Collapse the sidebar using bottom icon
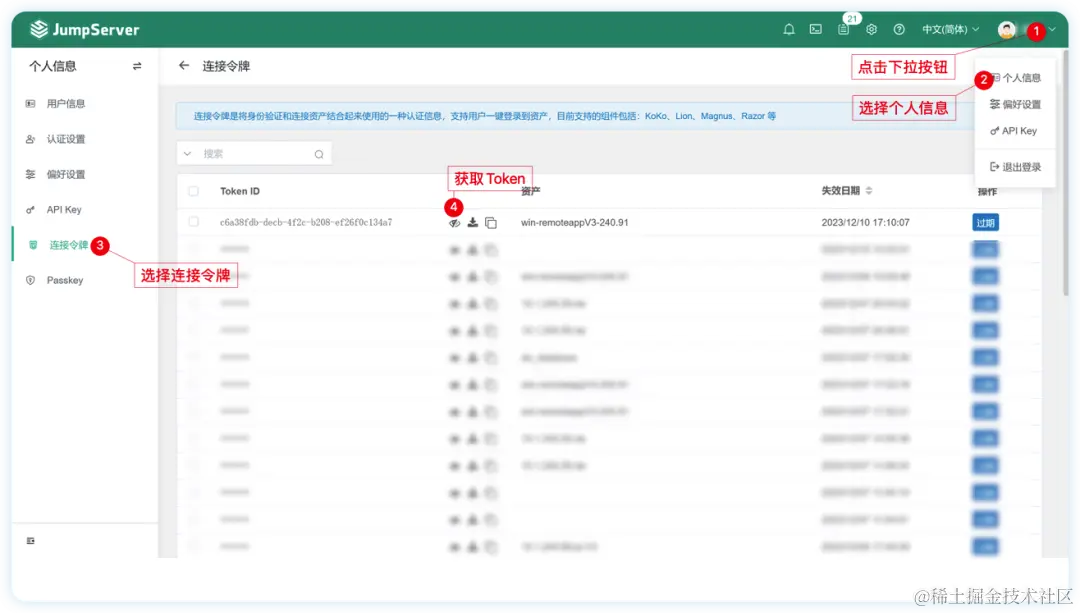Screen dimensions: 1080x613 [30, 541]
